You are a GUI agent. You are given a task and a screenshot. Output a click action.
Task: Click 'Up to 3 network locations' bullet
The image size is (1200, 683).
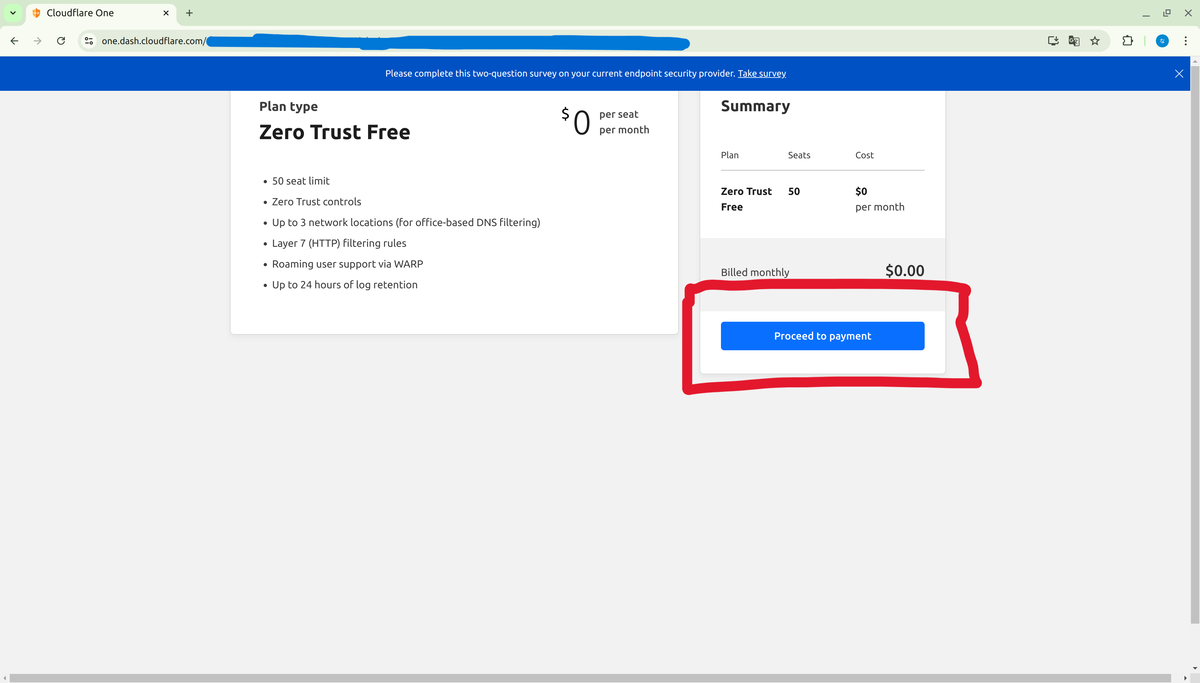tap(406, 222)
